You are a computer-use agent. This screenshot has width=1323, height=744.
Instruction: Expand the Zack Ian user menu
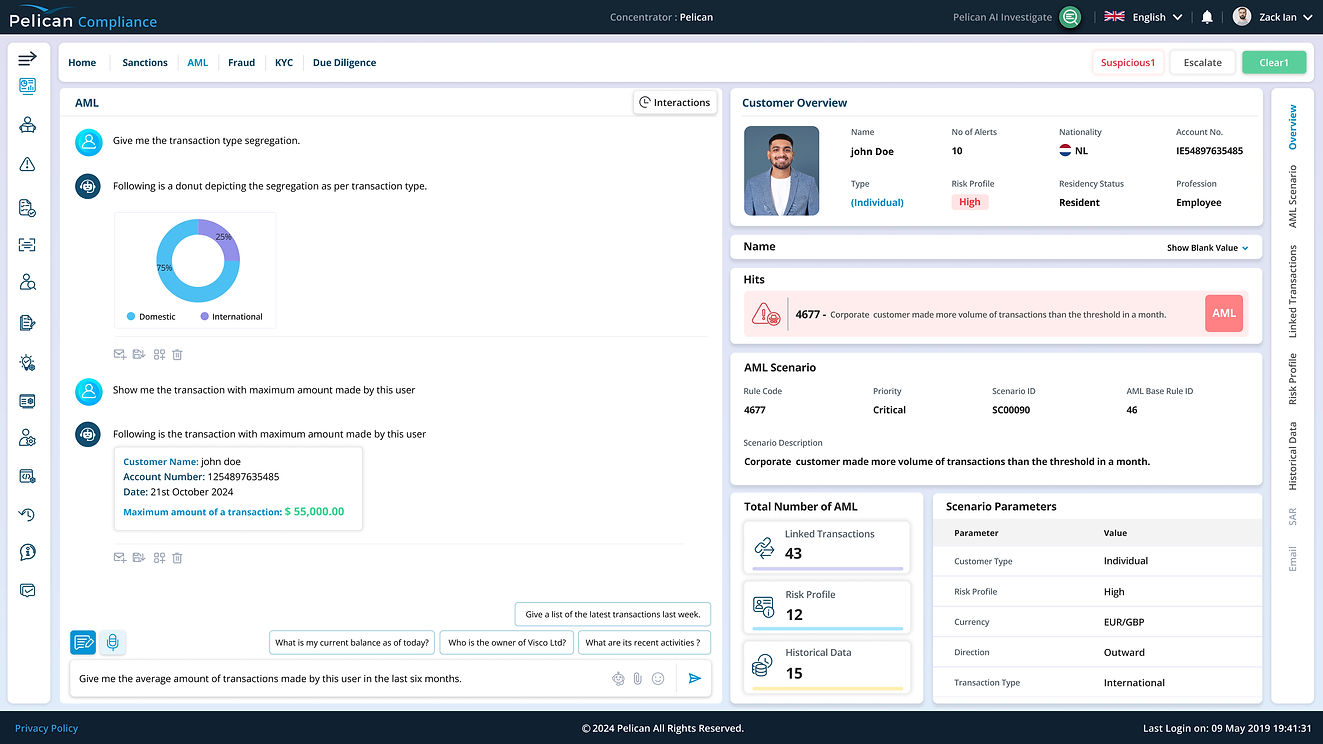point(1272,17)
